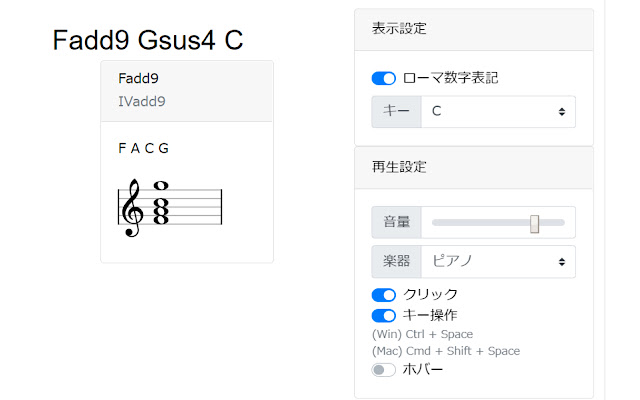640x400 pixels.
Task: Toggle the キー操作 switch
Action: point(384,315)
